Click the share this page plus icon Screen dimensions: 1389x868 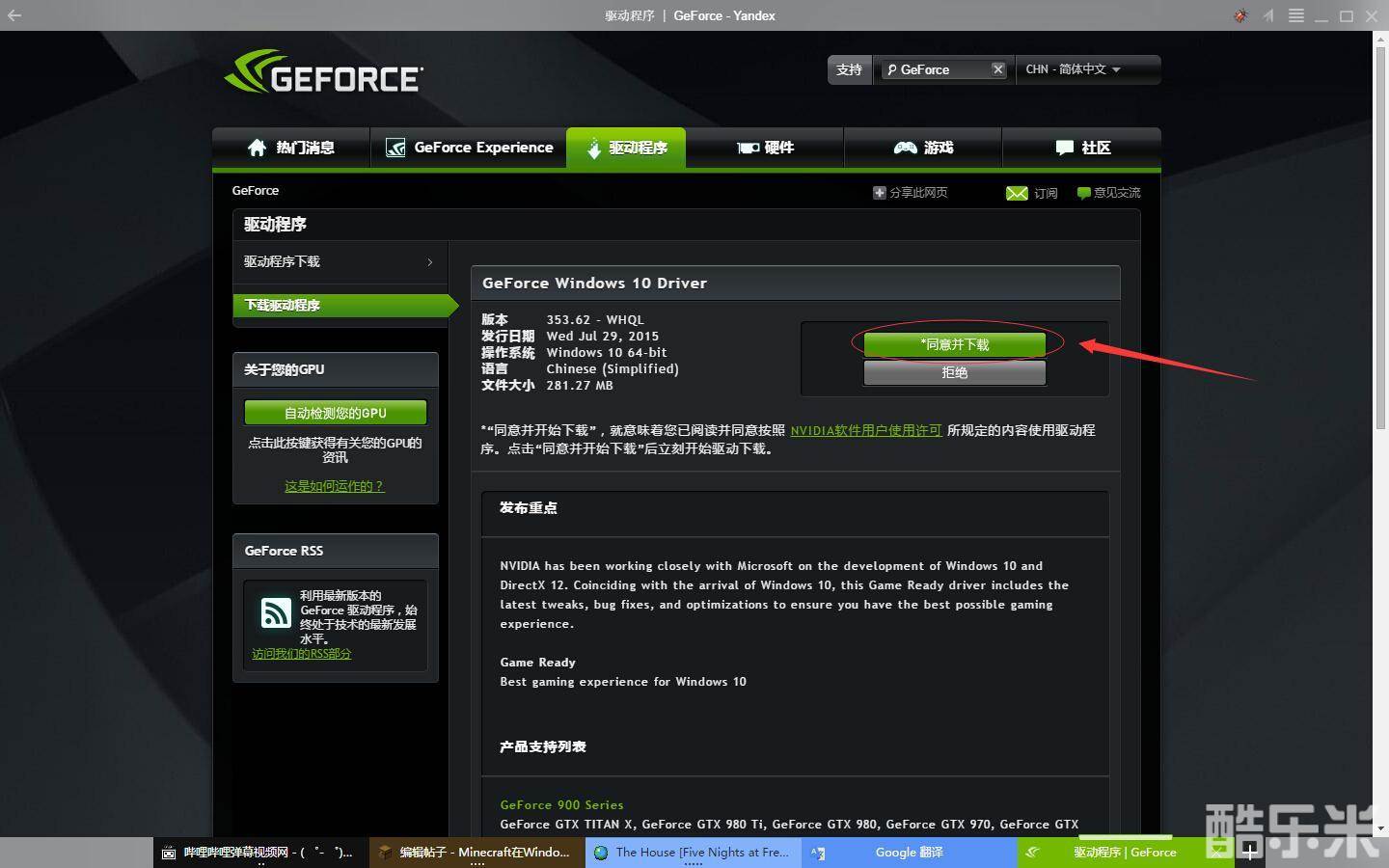pyautogui.click(x=879, y=193)
